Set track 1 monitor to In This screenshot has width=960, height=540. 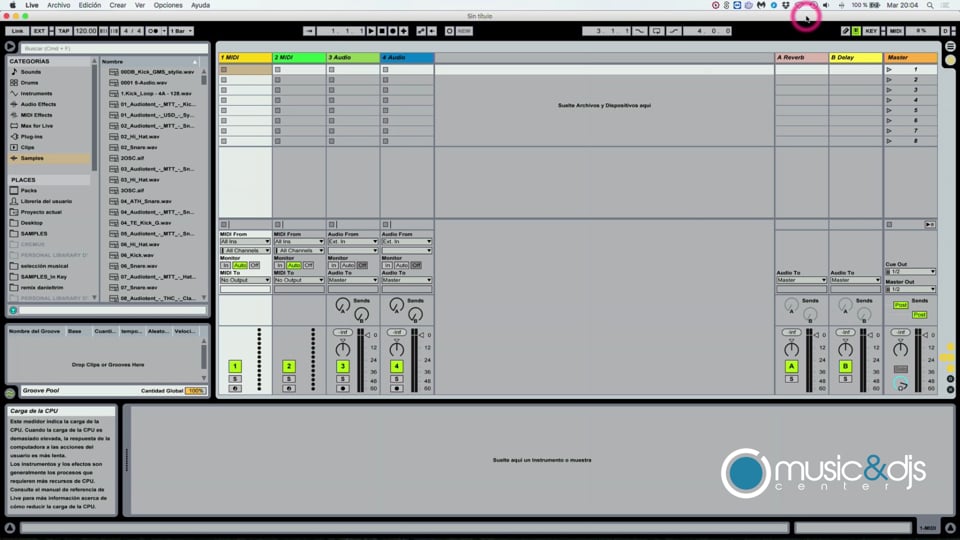point(225,265)
